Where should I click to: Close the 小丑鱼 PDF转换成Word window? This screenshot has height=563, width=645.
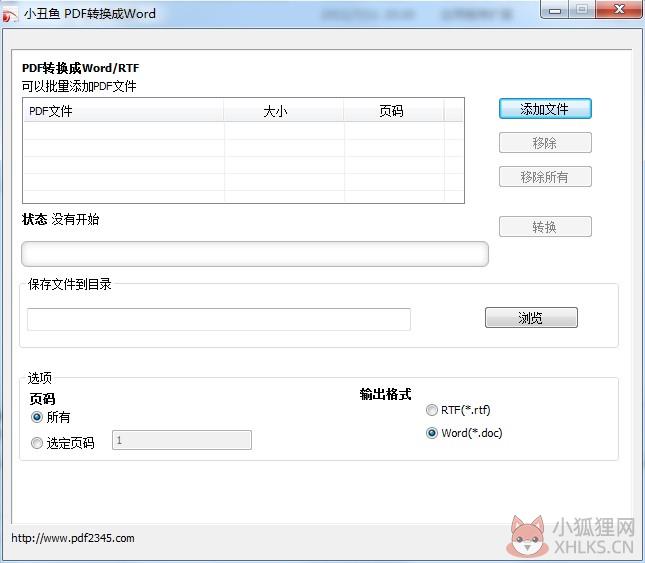(619, 10)
